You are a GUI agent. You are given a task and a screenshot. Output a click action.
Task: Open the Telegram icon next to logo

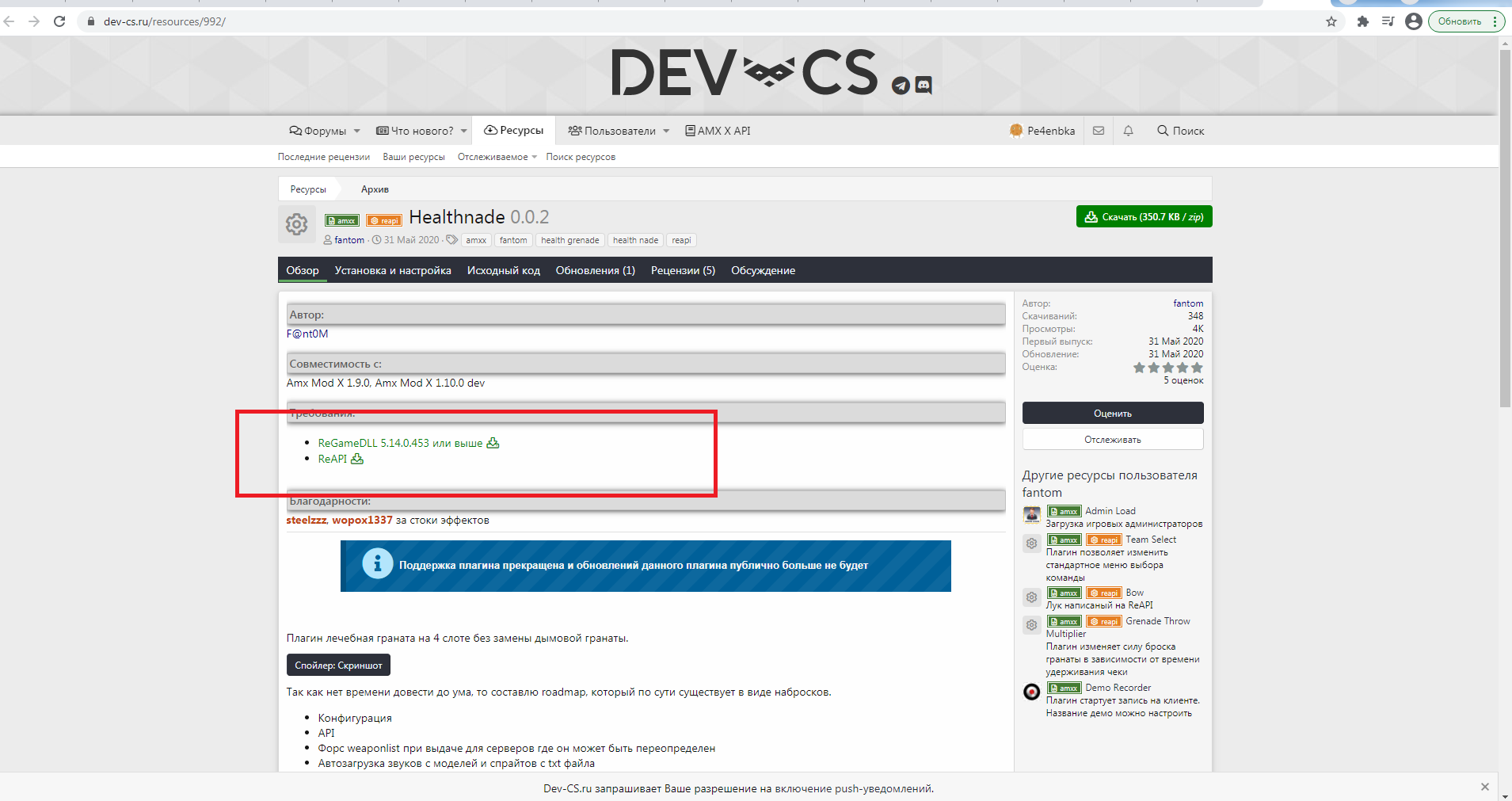coord(901,86)
